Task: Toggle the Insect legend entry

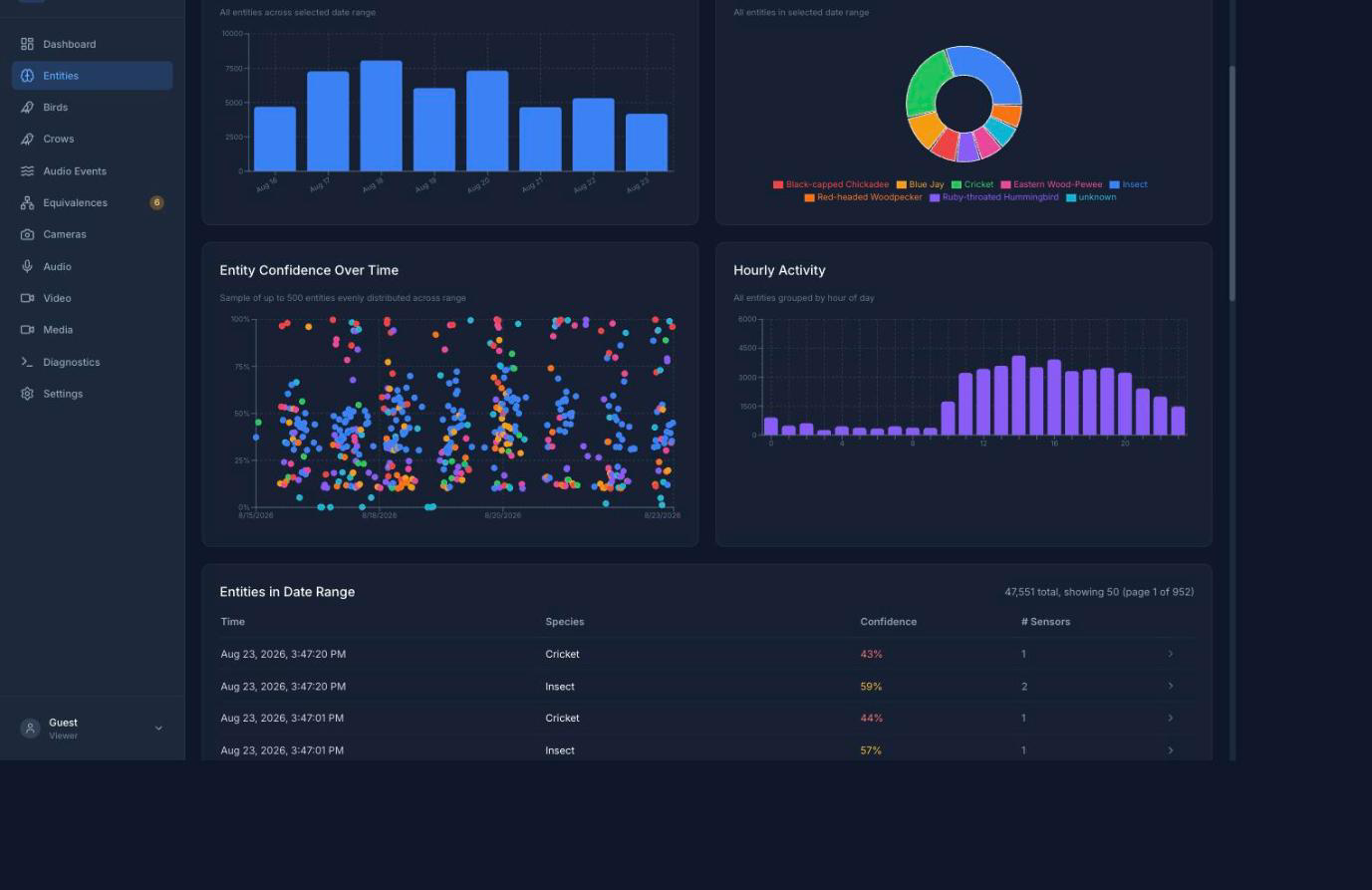Action: pyautogui.click(x=1128, y=184)
